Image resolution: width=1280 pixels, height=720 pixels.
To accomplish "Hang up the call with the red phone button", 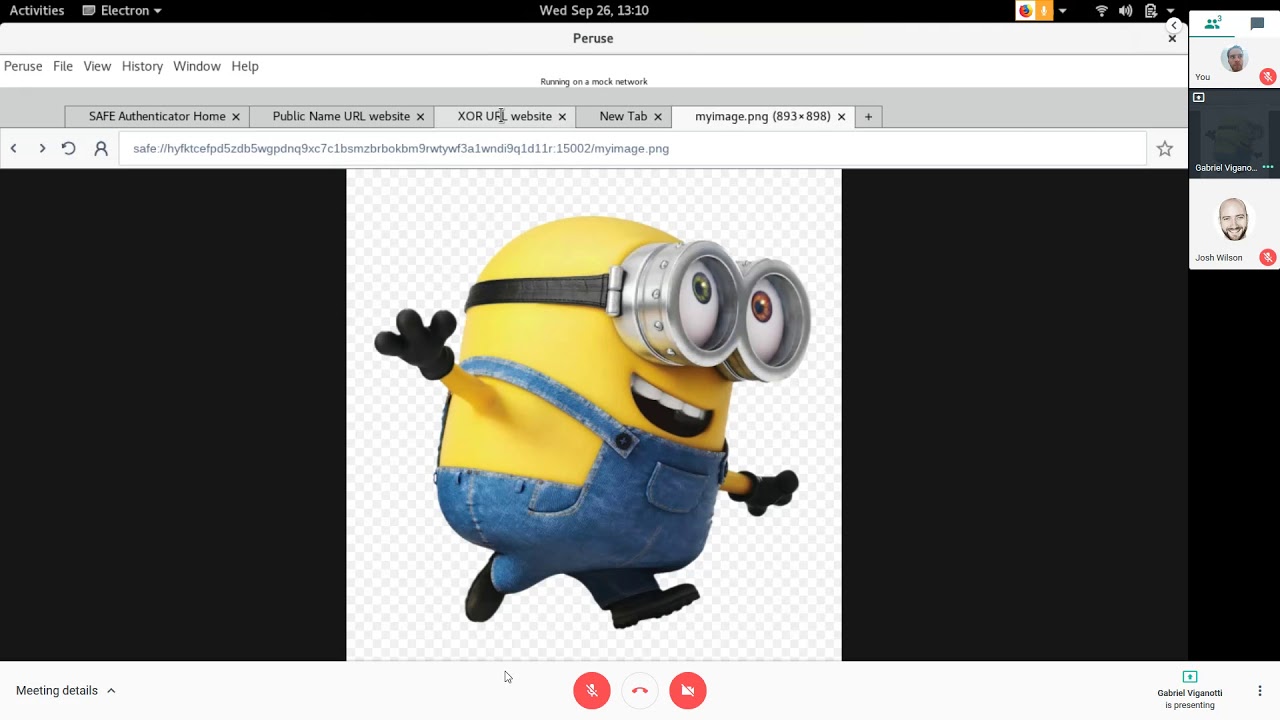I will coord(640,690).
